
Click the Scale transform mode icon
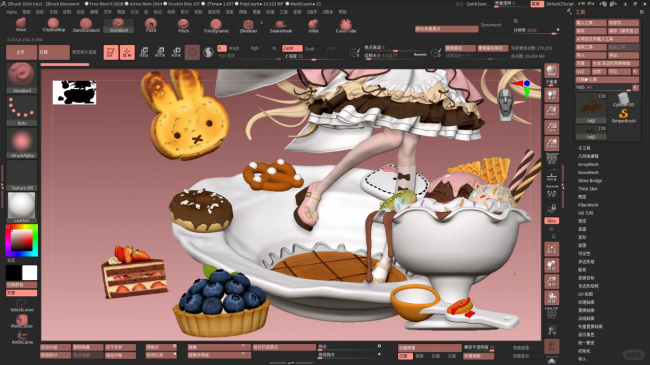click(x=160, y=52)
